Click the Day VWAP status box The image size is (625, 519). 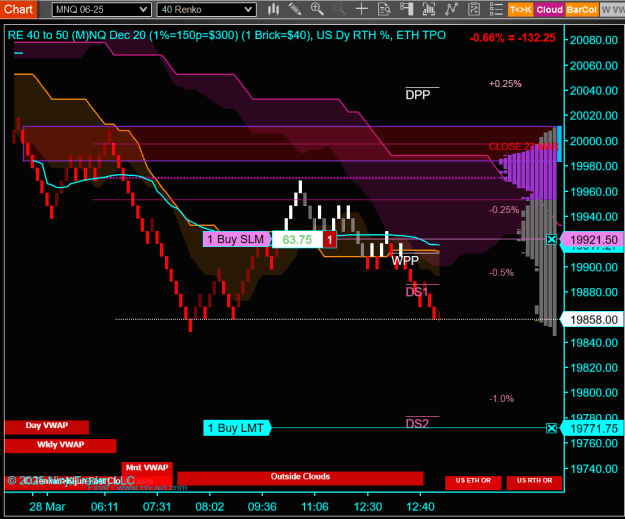coord(47,427)
